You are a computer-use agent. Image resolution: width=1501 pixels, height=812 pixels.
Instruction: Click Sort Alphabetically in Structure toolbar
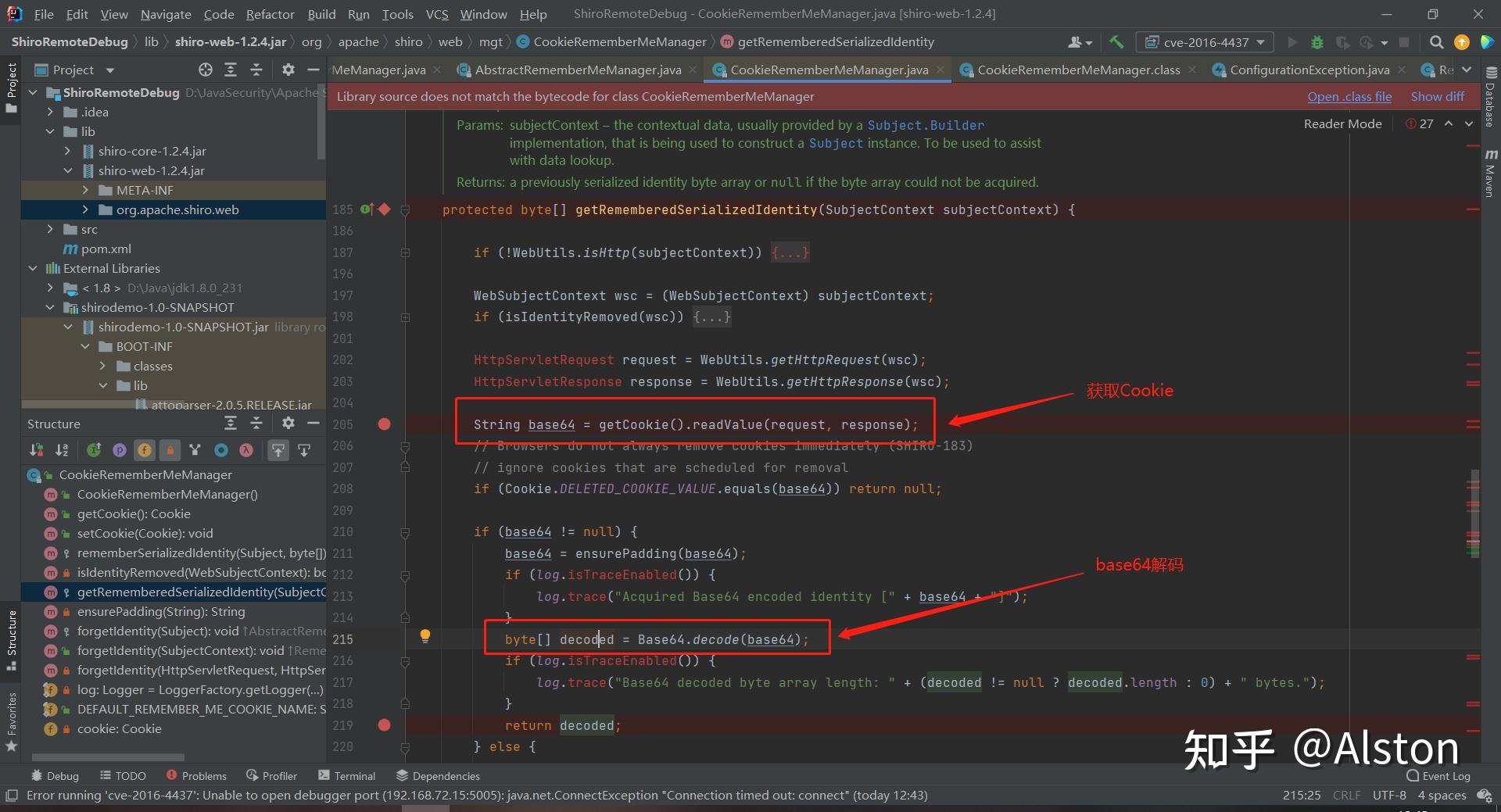pyautogui.click(x=62, y=449)
